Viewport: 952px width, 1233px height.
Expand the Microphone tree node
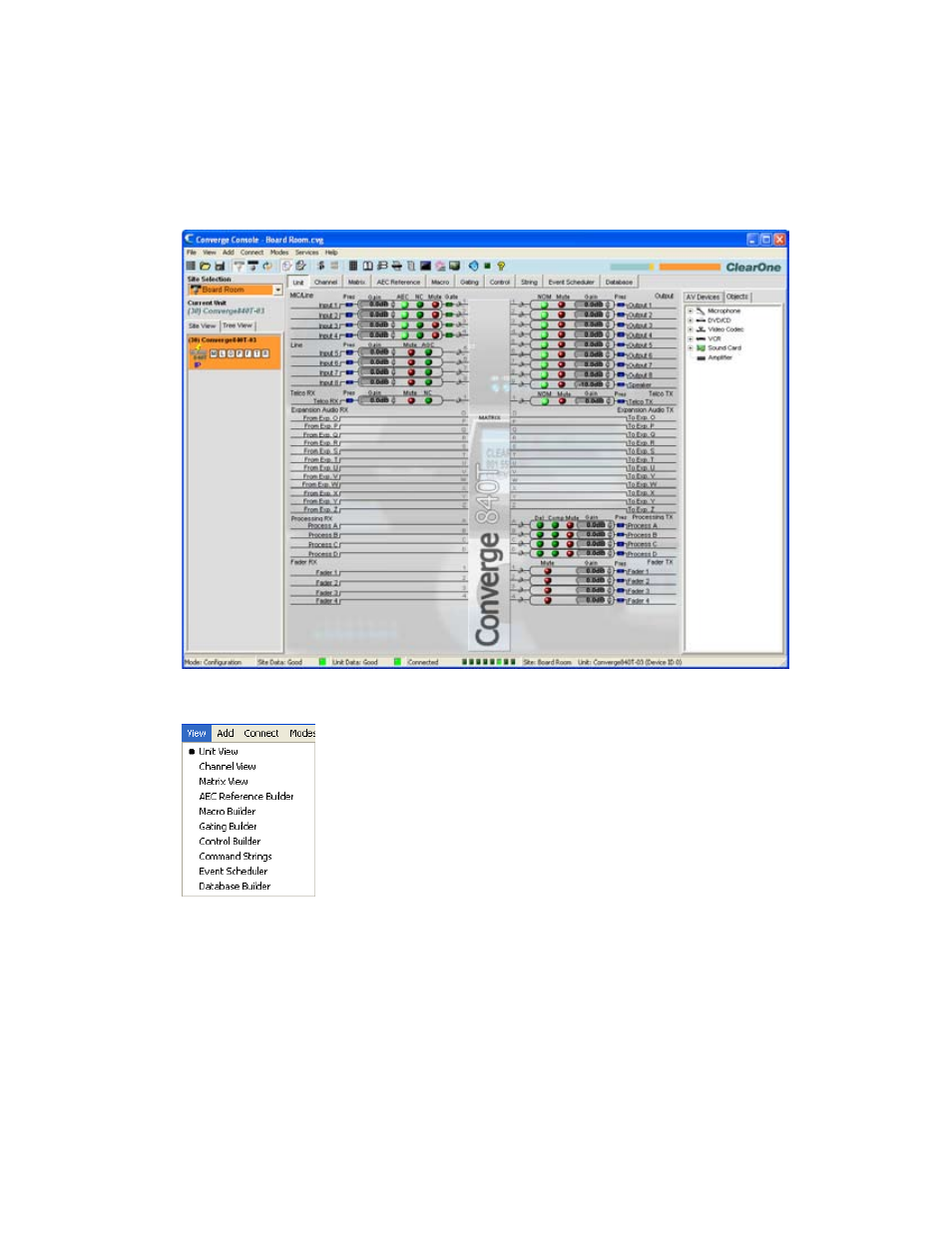click(x=690, y=310)
